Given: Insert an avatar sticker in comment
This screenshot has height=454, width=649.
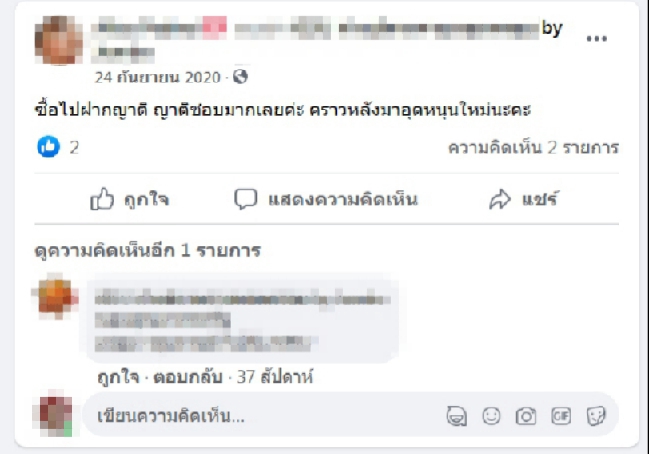Looking at the screenshot, I should 457,416.
